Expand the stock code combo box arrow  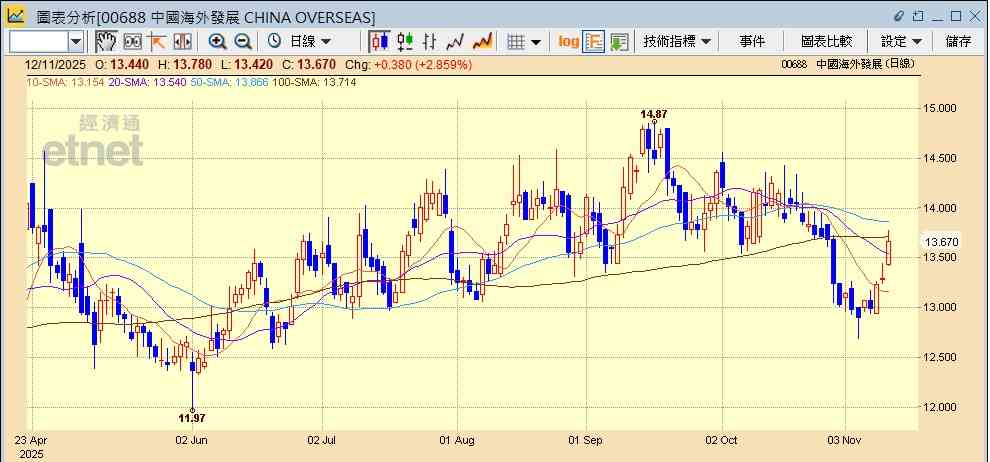[76, 42]
